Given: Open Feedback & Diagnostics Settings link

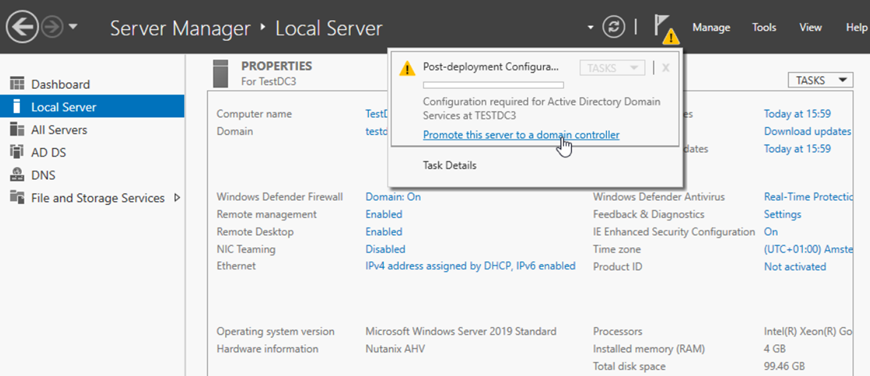Looking at the screenshot, I should pyautogui.click(x=782, y=214).
